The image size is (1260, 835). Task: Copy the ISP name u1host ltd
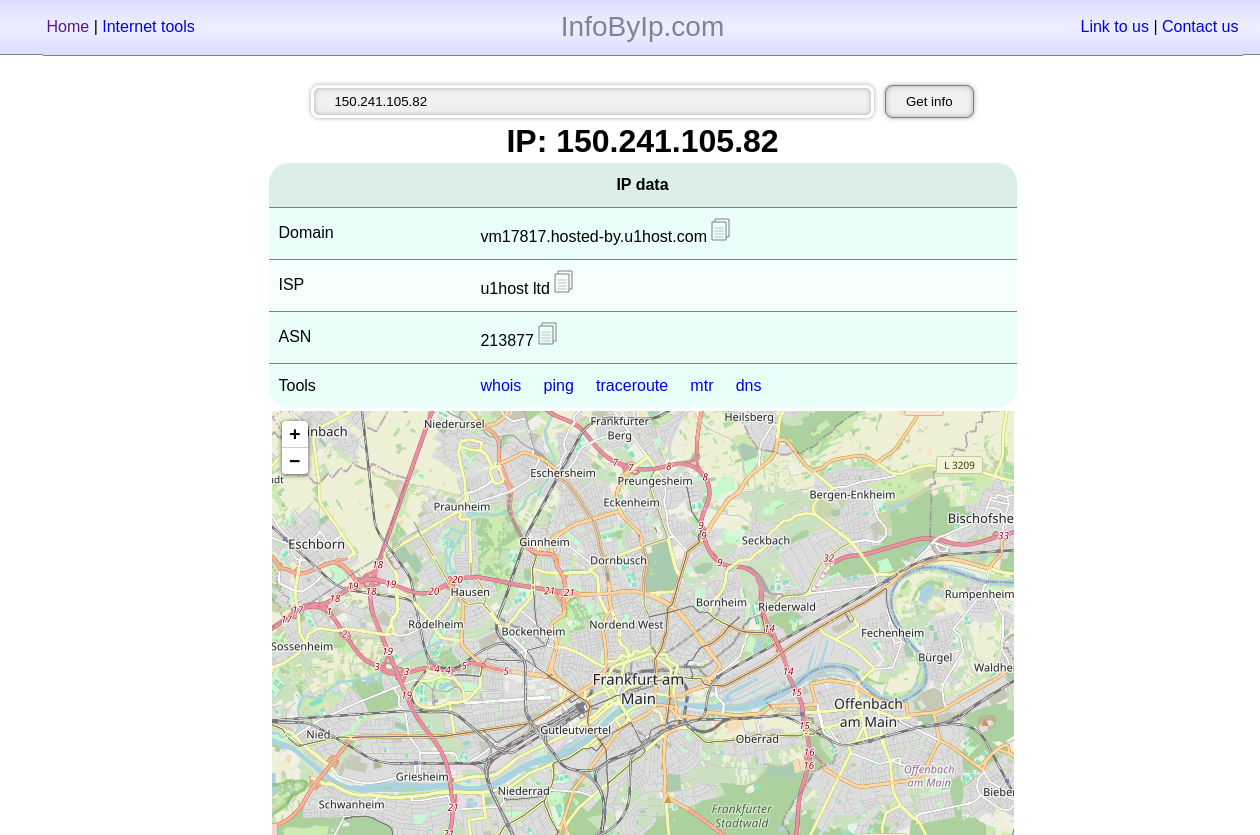(x=563, y=282)
